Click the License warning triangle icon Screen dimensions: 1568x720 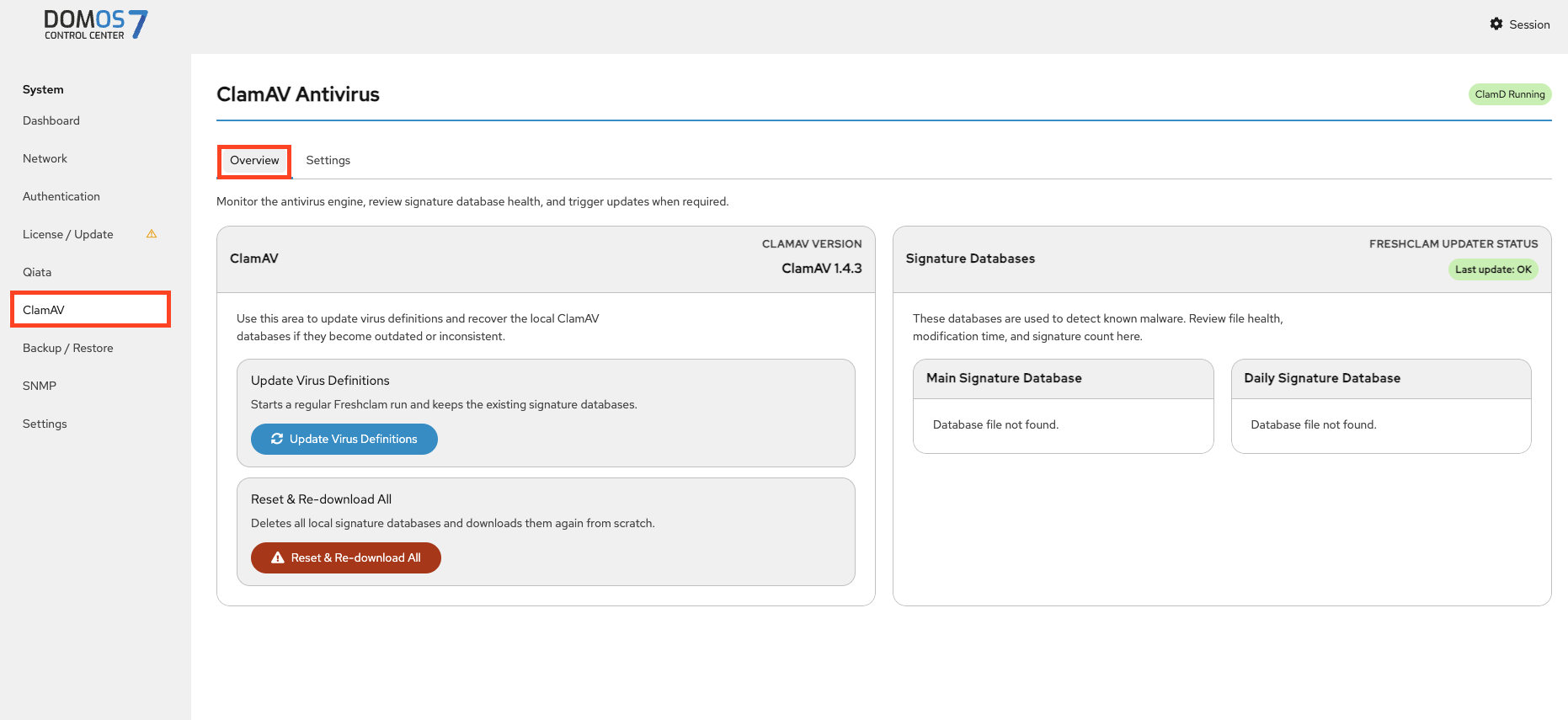(x=152, y=234)
